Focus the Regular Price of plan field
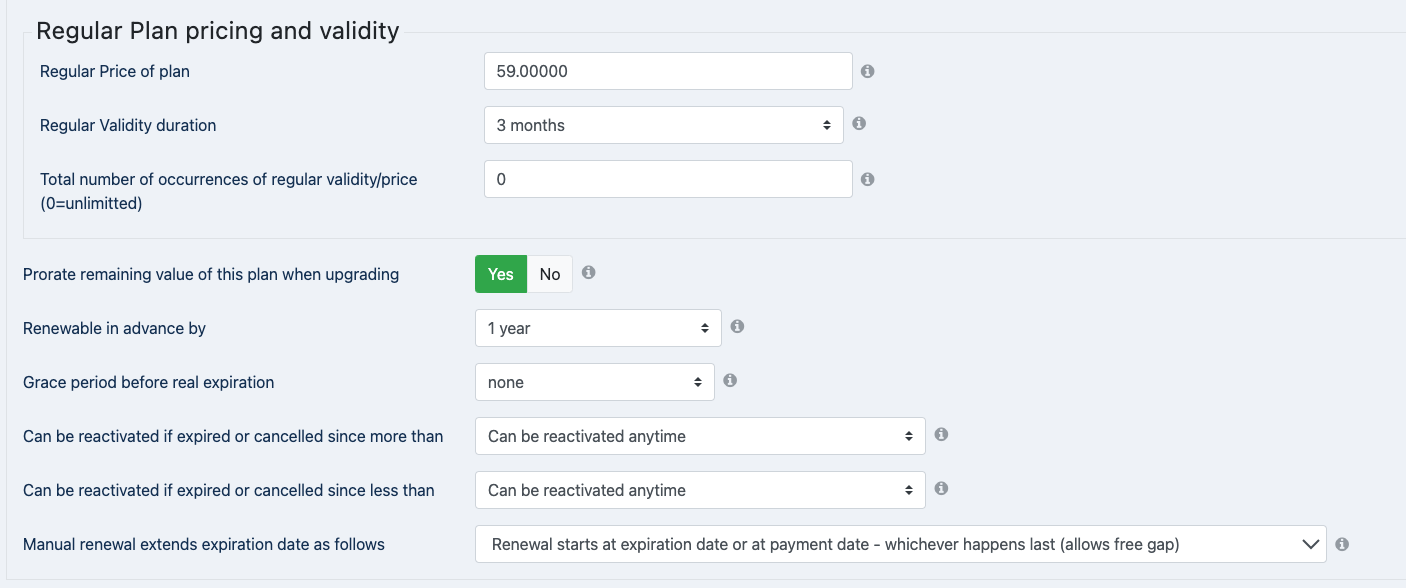Screen dimensions: 1406x588 point(668,71)
